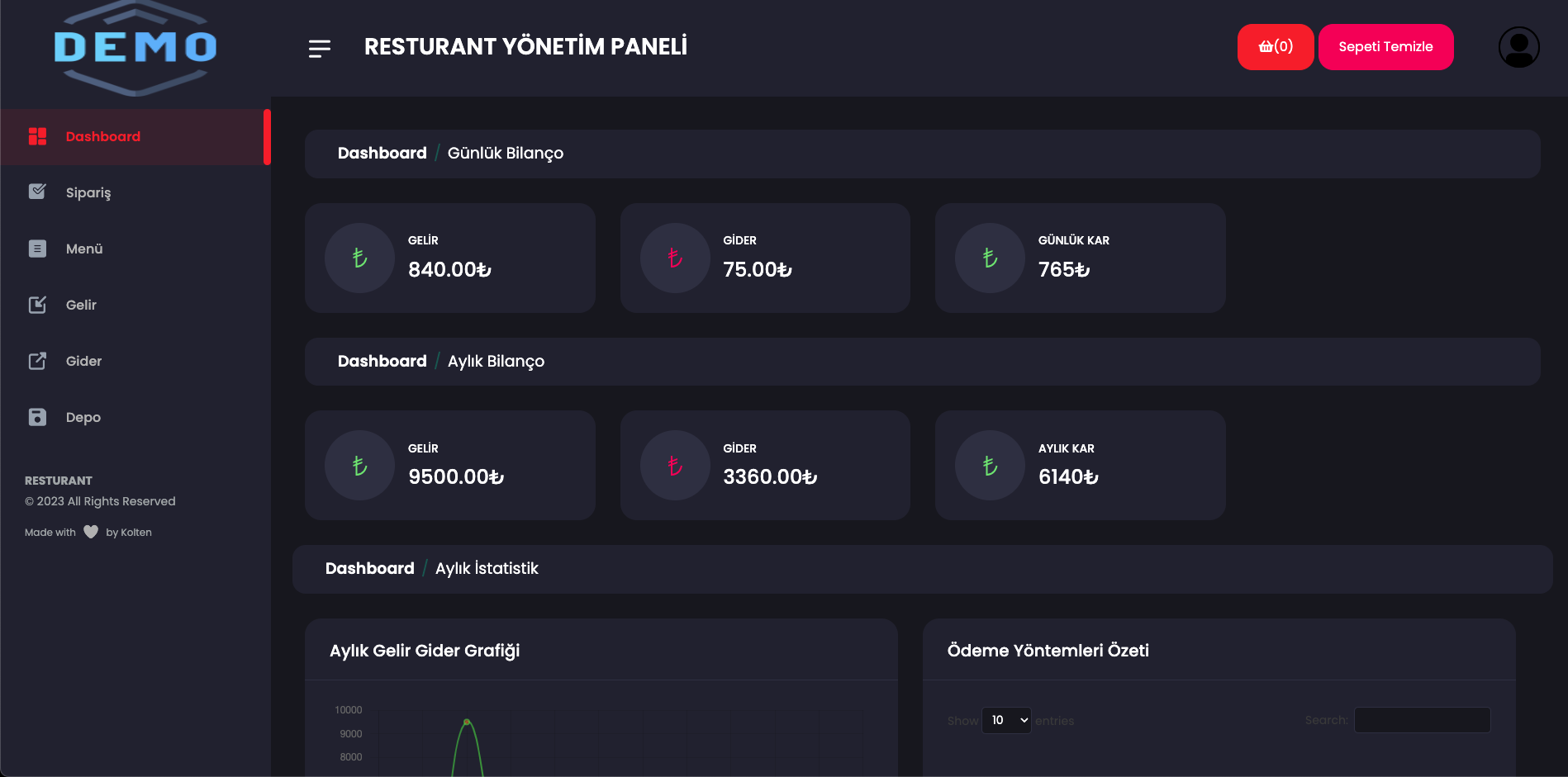The width and height of the screenshot is (1568, 777).
Task: Click the Gider external arrow icon
Action: coord(37,361)
